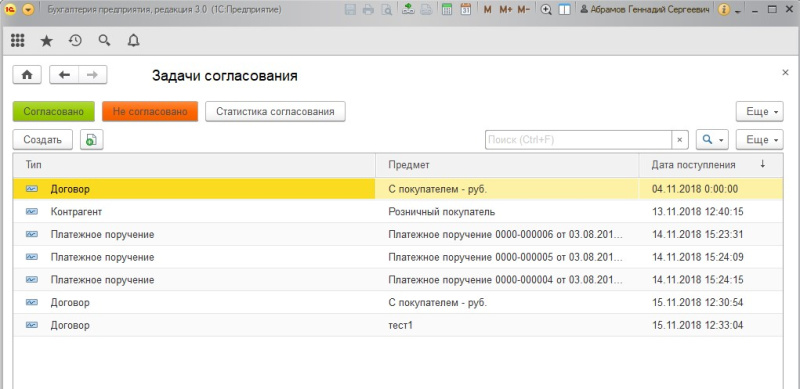The image size is (800, 389).
Task: Click date 15.11.2018 12:30:54
Action: tap(697, 303)
